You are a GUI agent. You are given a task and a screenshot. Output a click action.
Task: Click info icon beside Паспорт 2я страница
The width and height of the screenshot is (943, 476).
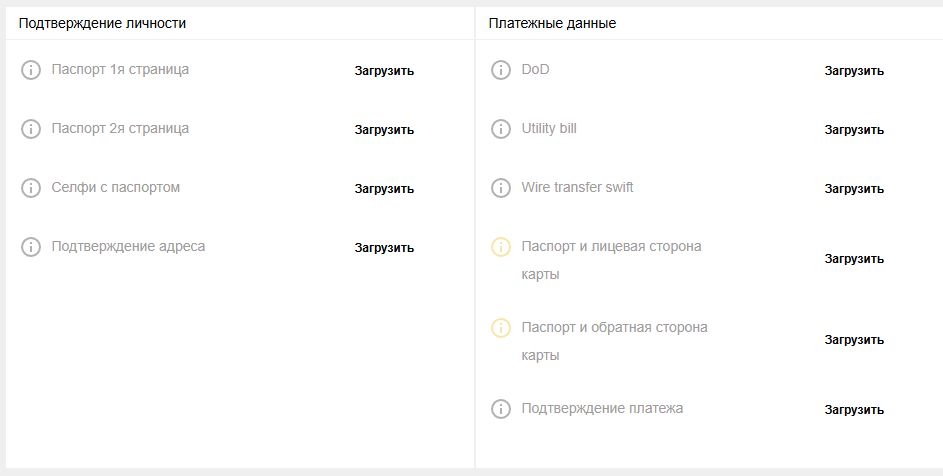click(x=31, y=129)
